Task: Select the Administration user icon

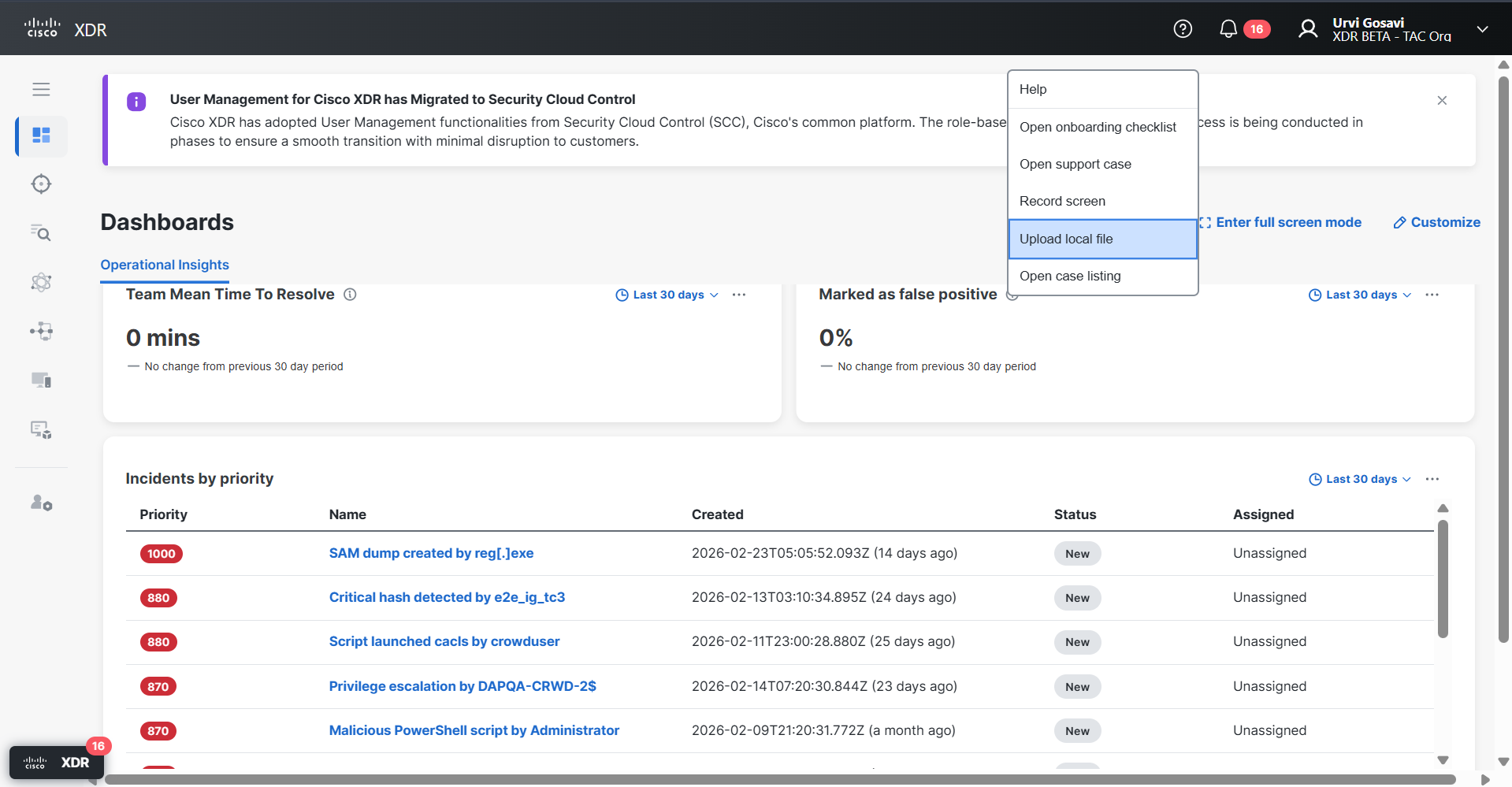Action: 41,503
